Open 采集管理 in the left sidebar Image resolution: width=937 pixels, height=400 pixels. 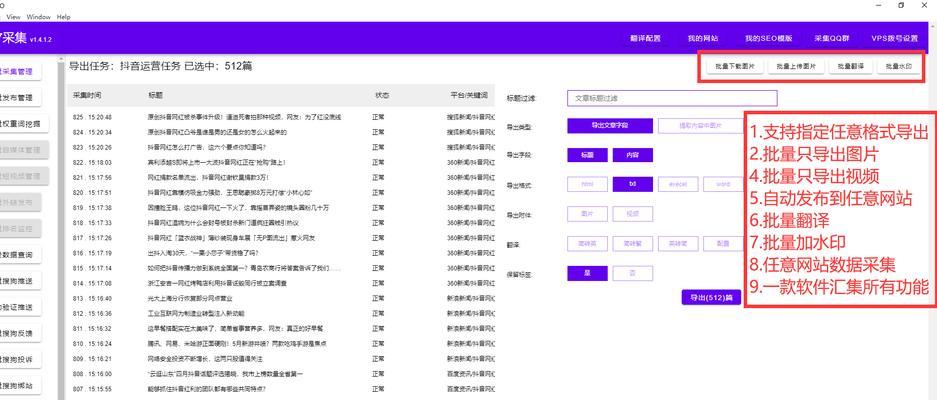click(20, 71)
